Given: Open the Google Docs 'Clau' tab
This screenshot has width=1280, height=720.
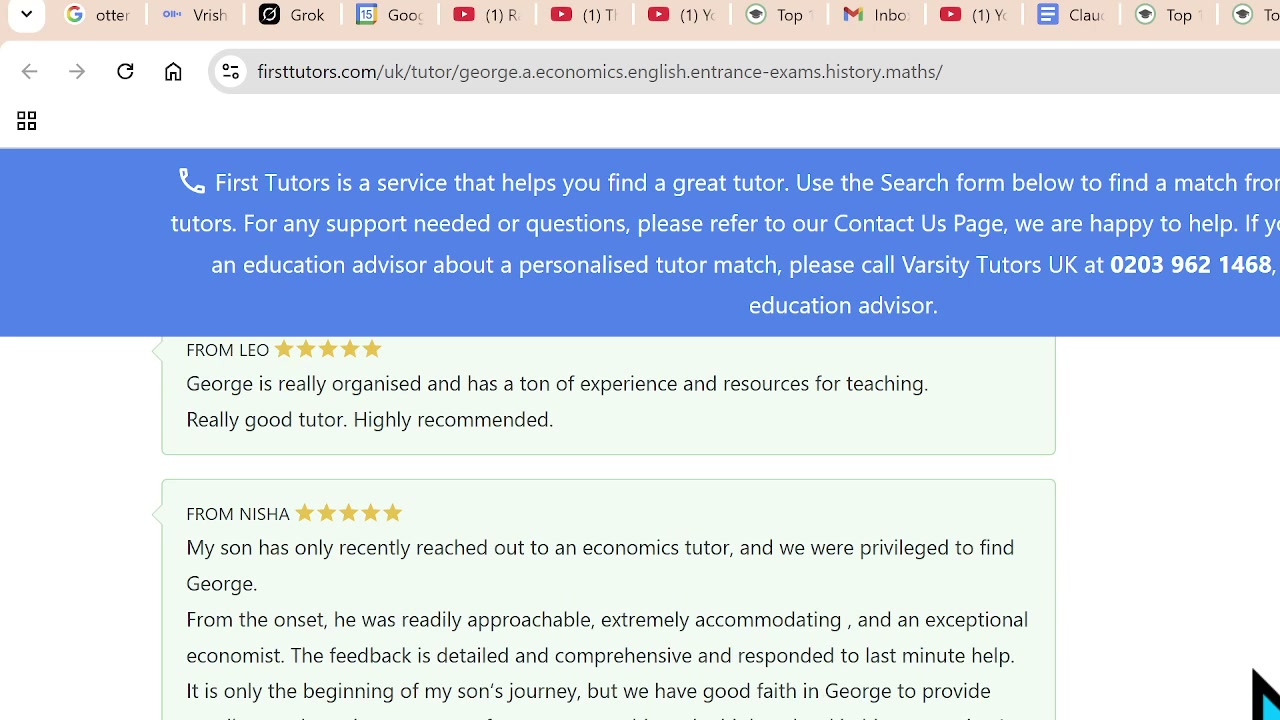Looking at the screenshot, I should 1070,15.
